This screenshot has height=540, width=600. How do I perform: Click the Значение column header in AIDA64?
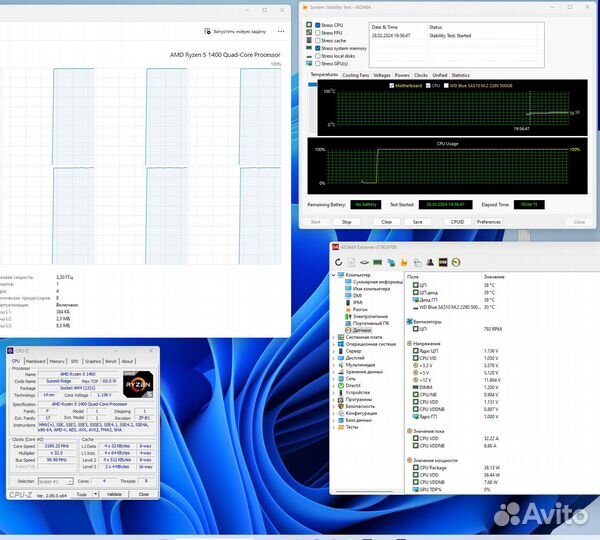click(x=494, y=277)
